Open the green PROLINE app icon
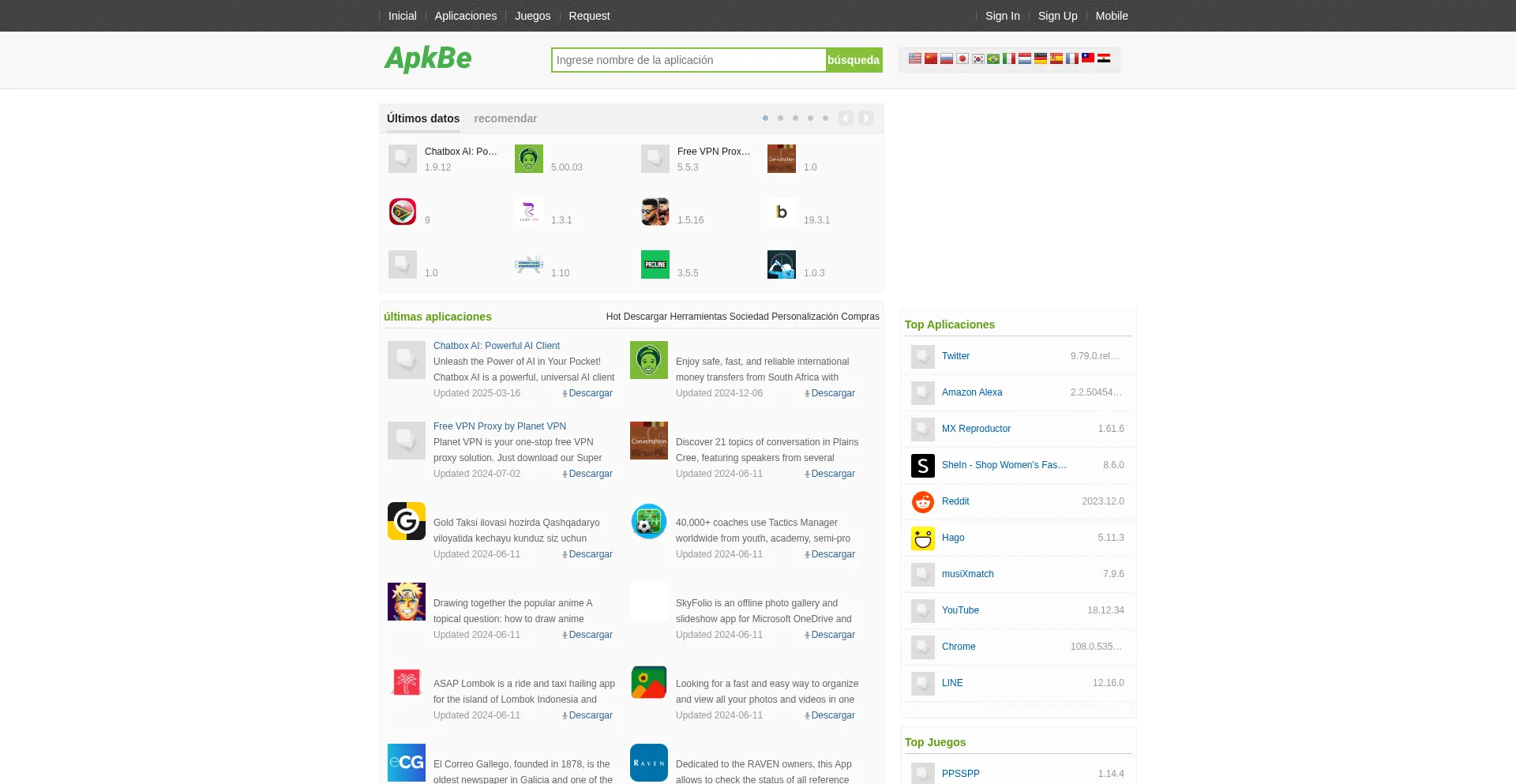The width and height of the screenshot is (1516, 784). (x=655, y=264)
